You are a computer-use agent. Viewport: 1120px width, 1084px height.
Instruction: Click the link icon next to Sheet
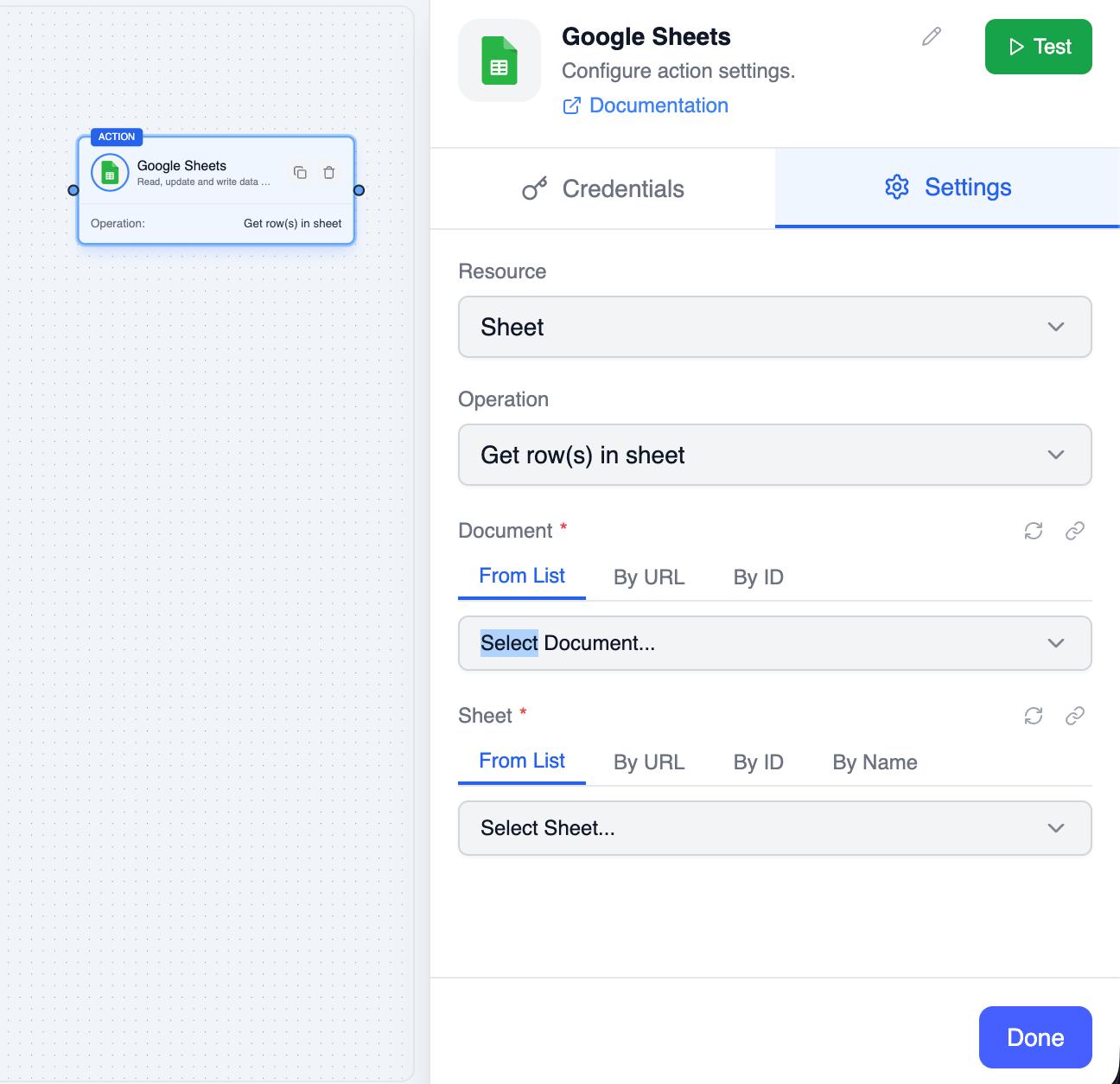click(1075, 716)
